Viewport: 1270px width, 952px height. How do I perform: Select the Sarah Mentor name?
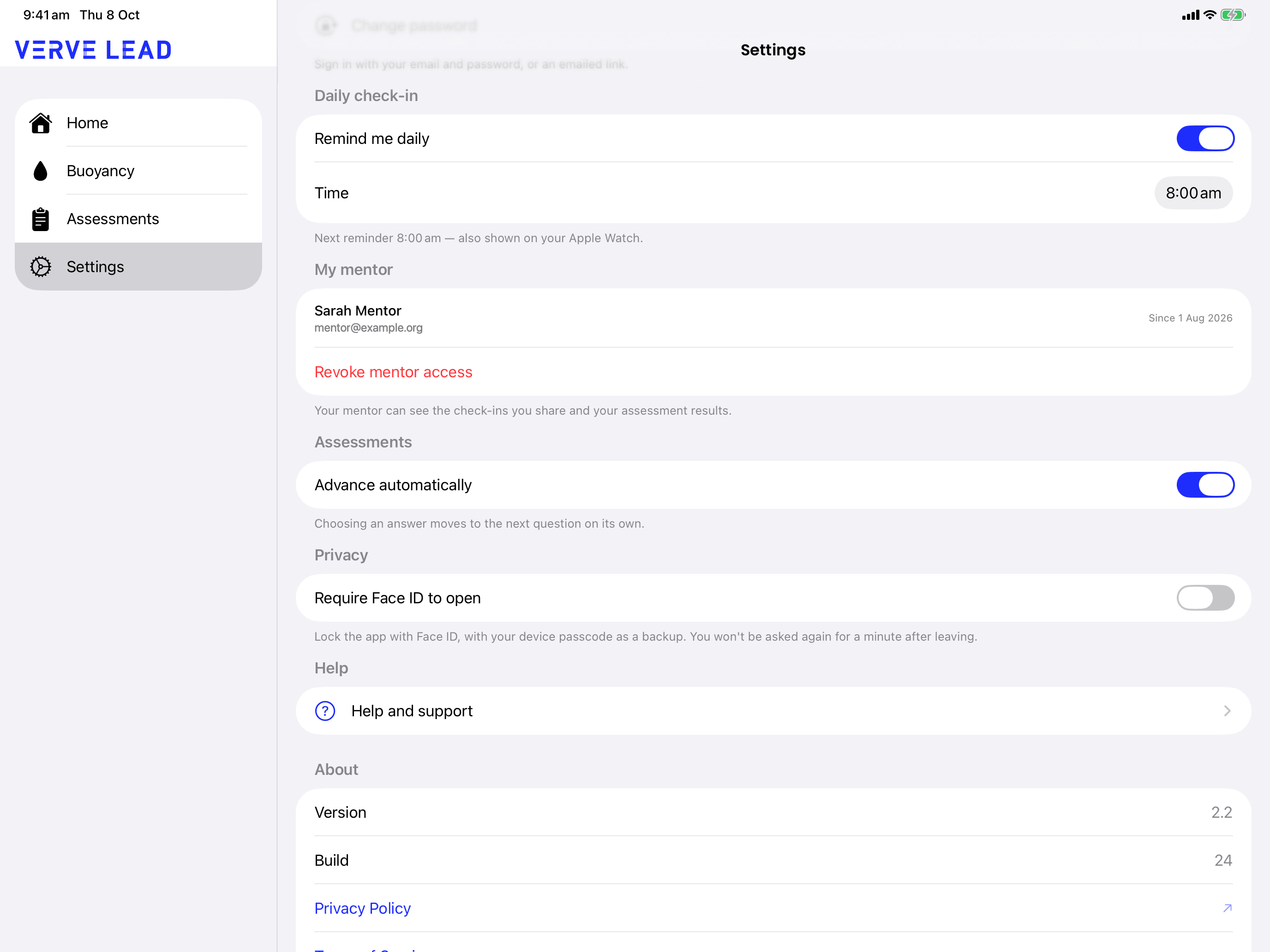click(x=358, y=311)
